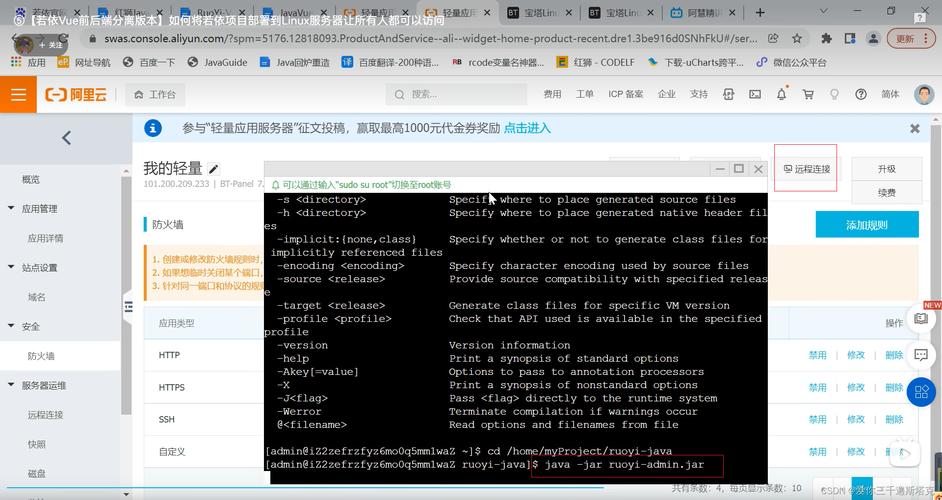Collapse the 服务器运维 sidebar section
The image size is (942, 500).
coord(10,385)
